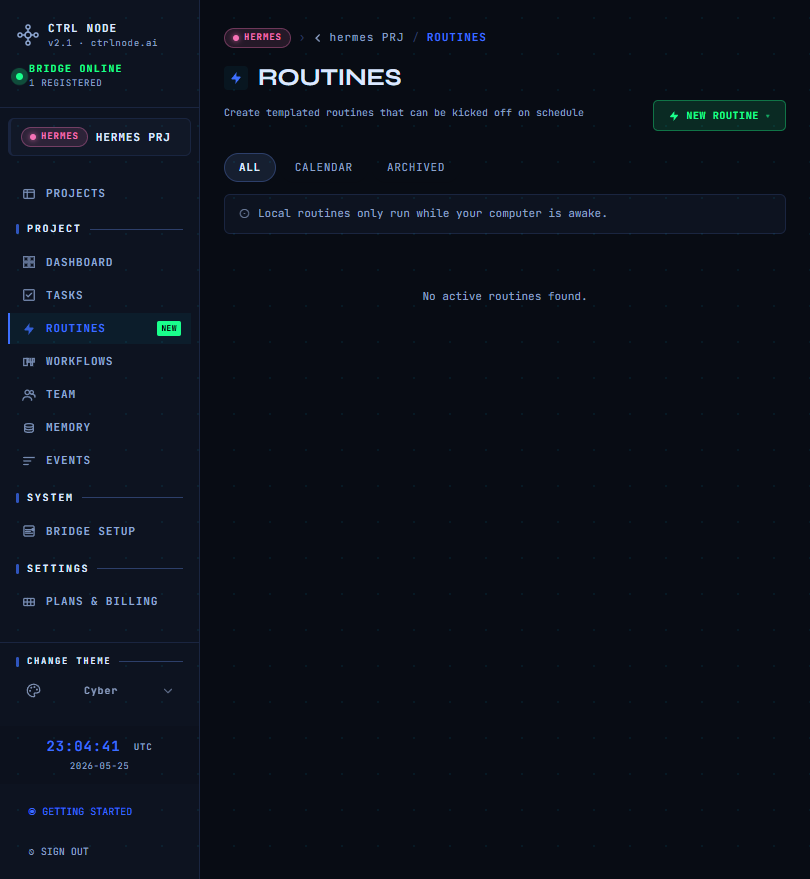This screenshot has height=879, width=810.
Task: Click the Sign Out power icon
Action: pos(31,852)
